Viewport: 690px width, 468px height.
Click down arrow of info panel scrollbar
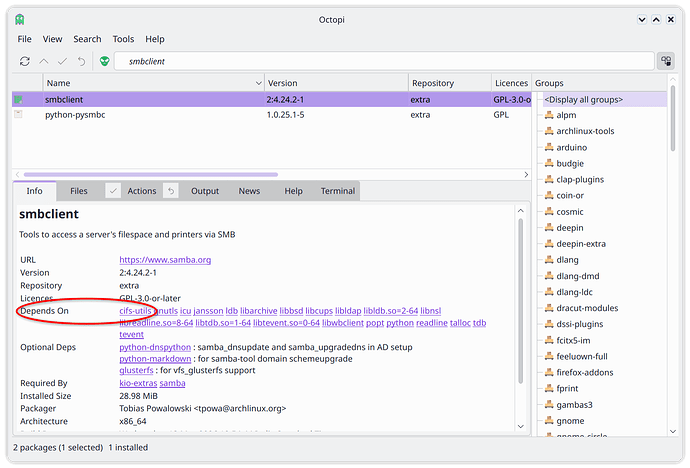coord(521,426)
